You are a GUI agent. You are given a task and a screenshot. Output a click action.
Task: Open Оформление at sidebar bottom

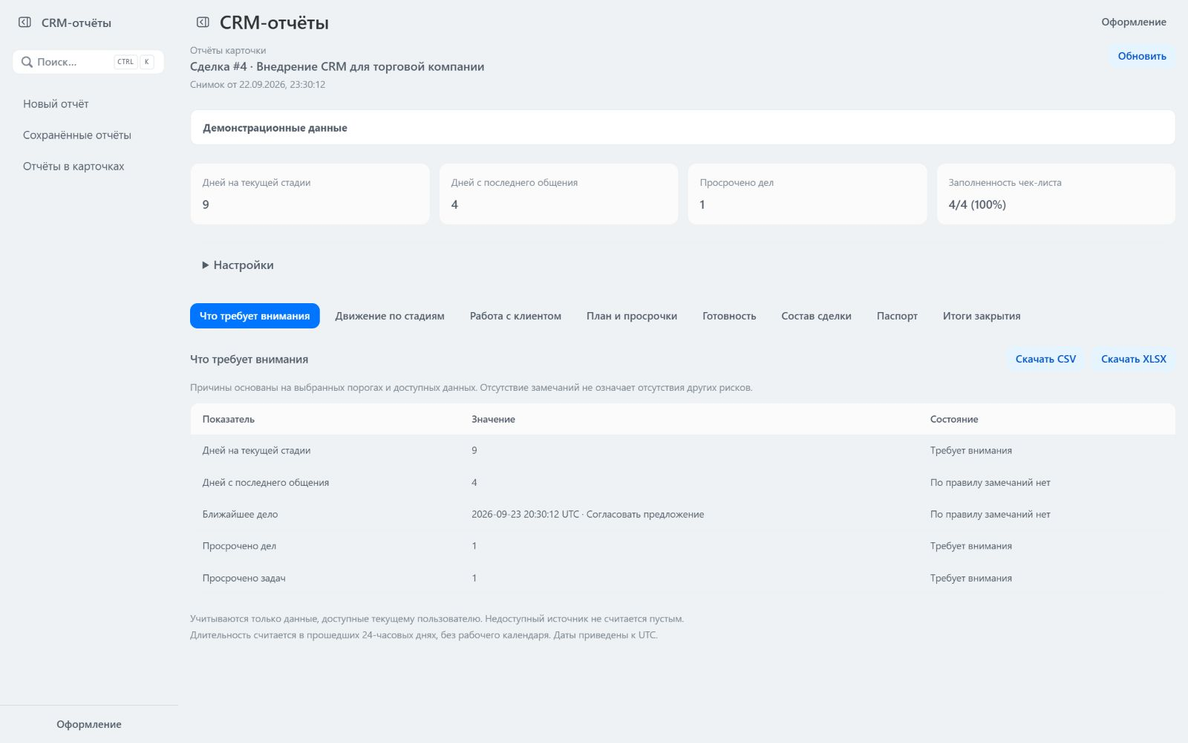coord(89,724)
